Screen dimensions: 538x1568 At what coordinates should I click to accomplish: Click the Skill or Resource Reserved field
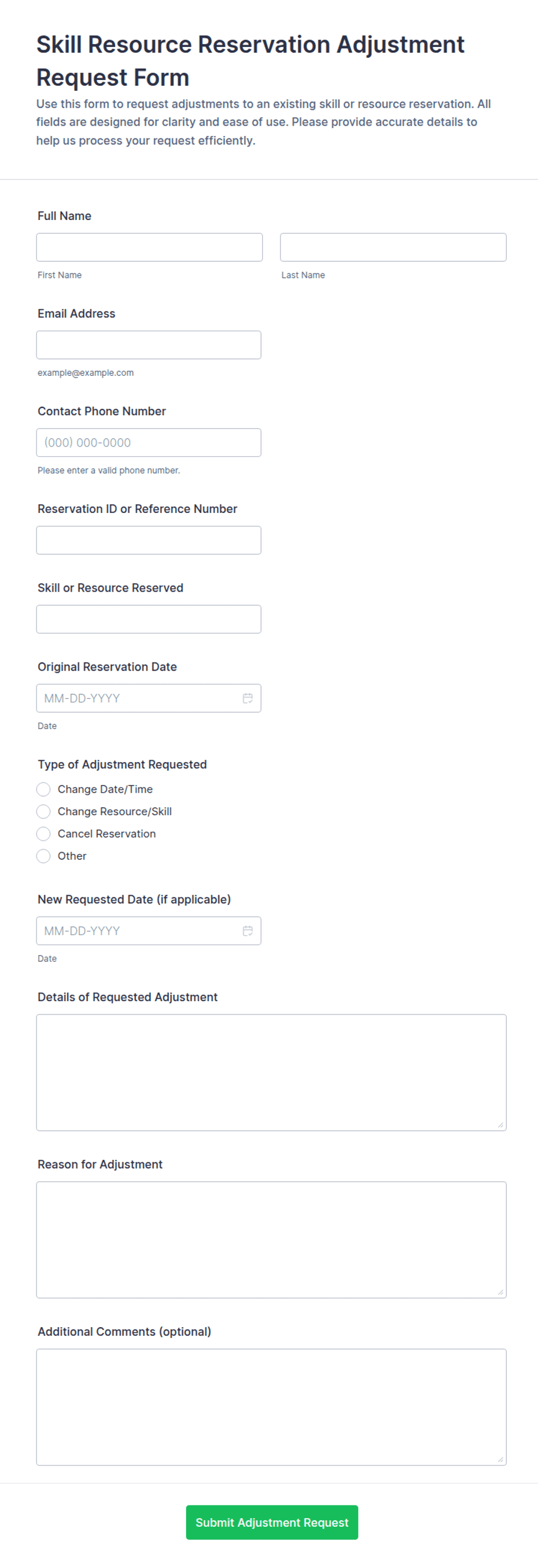tap(149, 619)
